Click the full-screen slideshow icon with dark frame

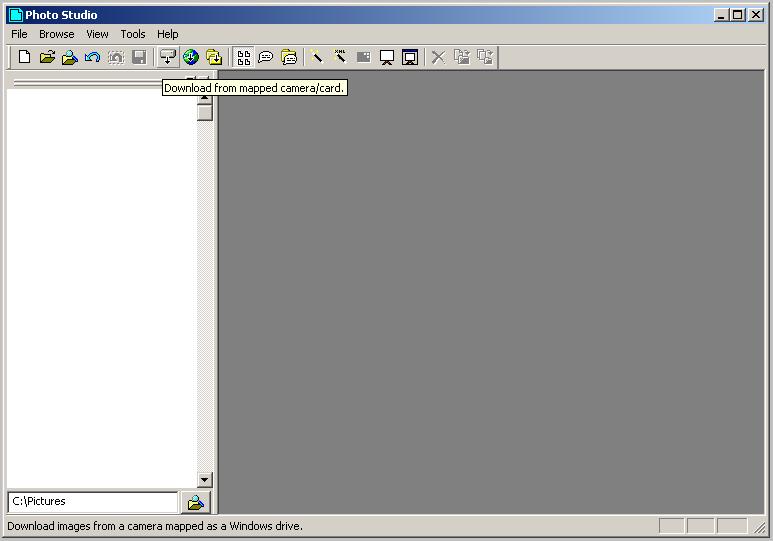tap(410, 57)
